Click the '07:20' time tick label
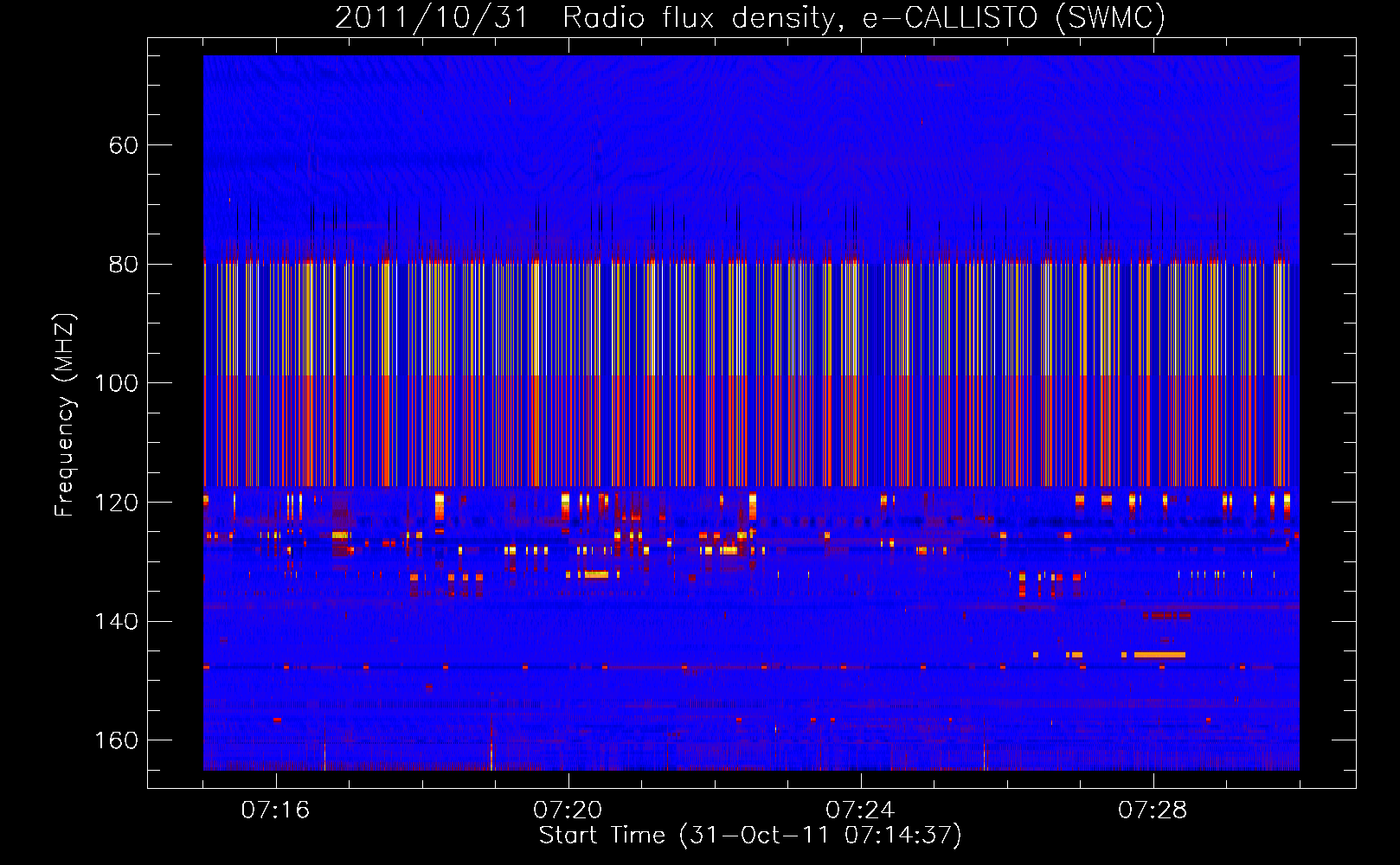 [x=568, y=811]
